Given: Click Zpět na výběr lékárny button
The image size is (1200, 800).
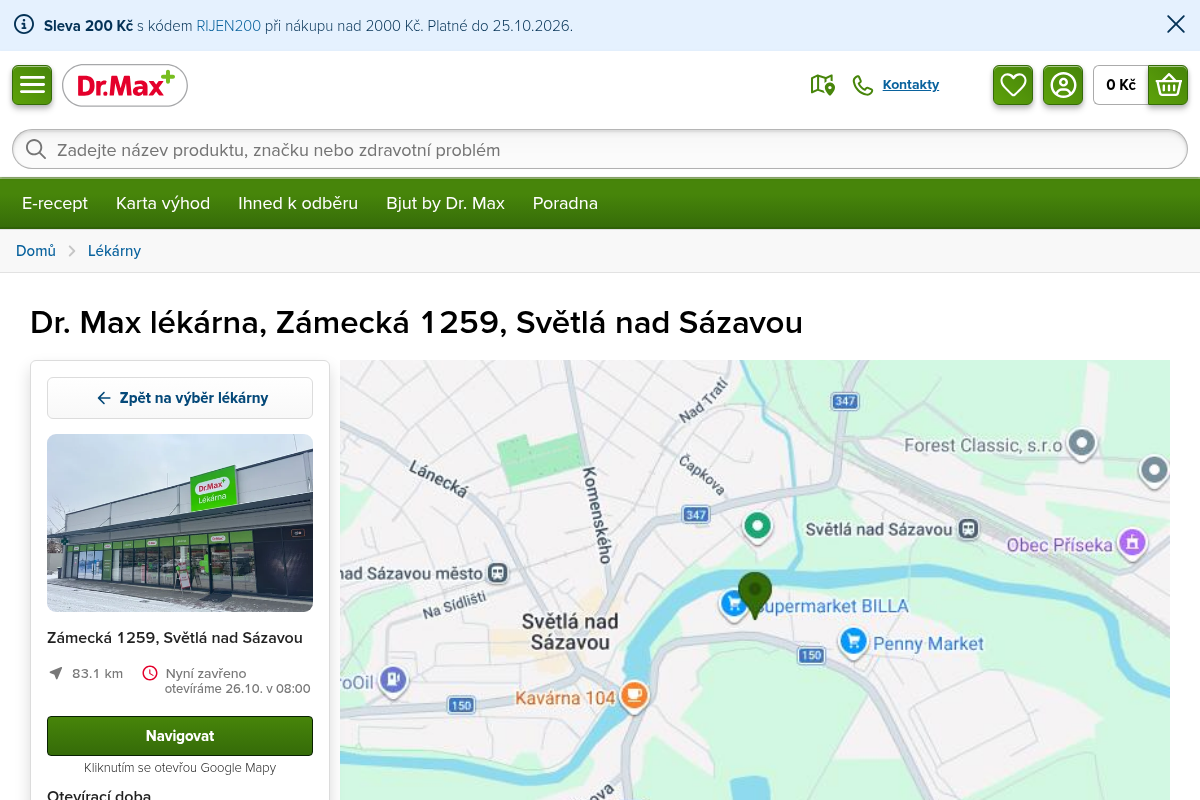Looking at the screenshot, I should 180,398.
